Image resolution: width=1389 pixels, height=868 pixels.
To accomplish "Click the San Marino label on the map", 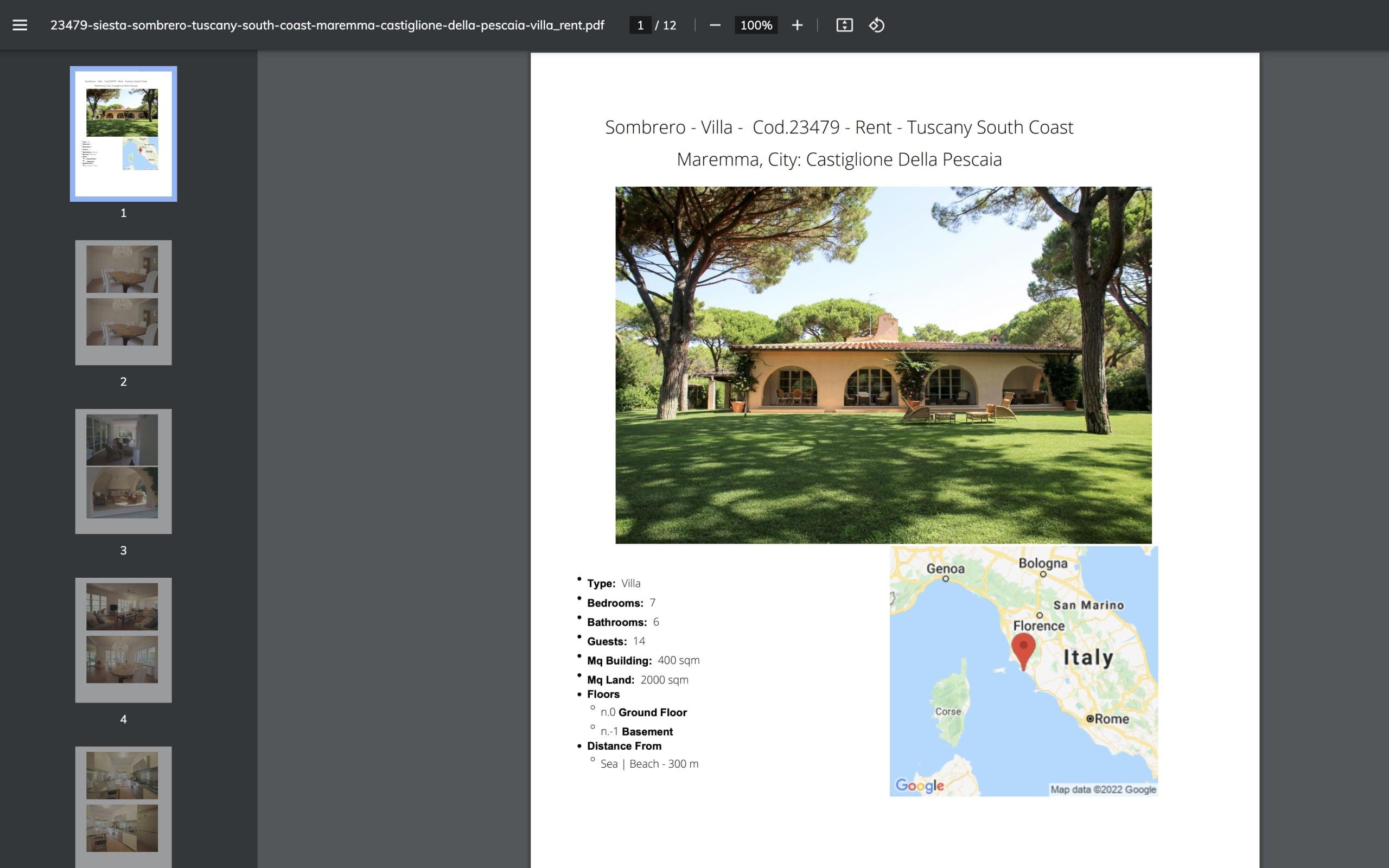I will tap(1089, 604).
